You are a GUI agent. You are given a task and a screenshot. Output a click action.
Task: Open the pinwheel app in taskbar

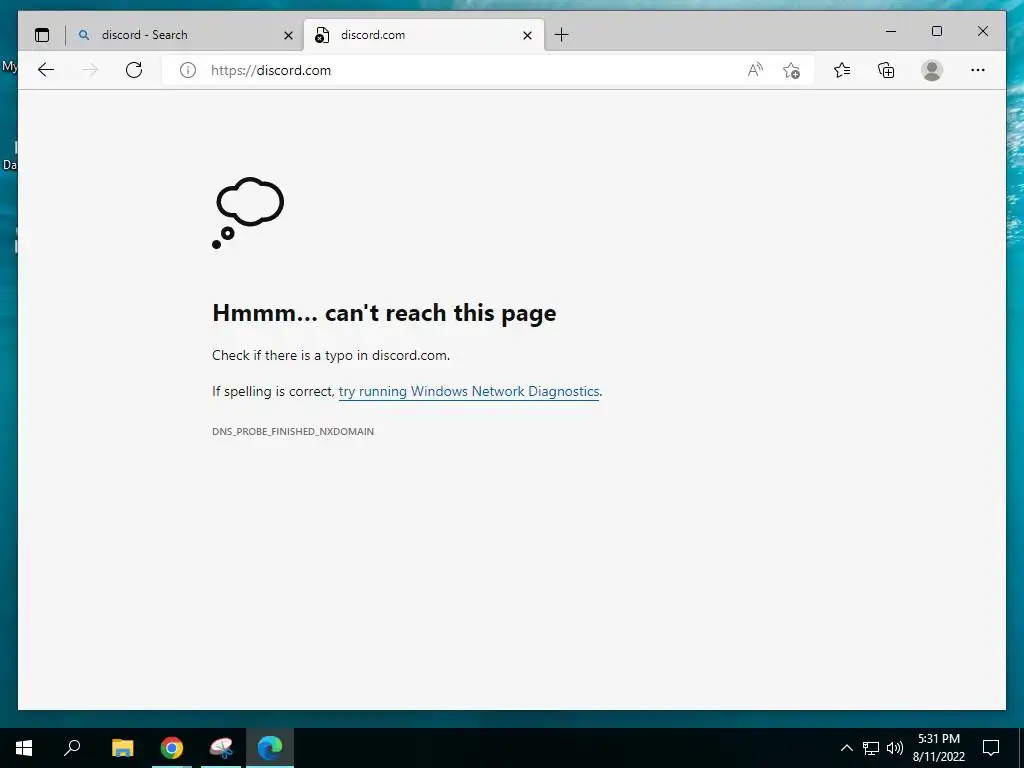(x=221, y=748)
